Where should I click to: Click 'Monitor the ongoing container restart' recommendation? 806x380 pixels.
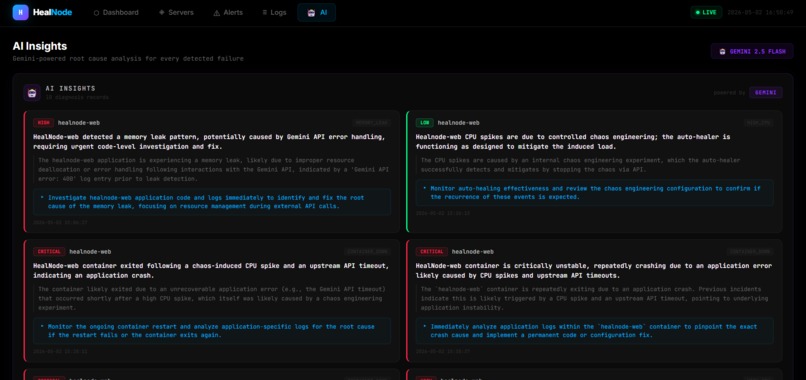click(212, 331)
